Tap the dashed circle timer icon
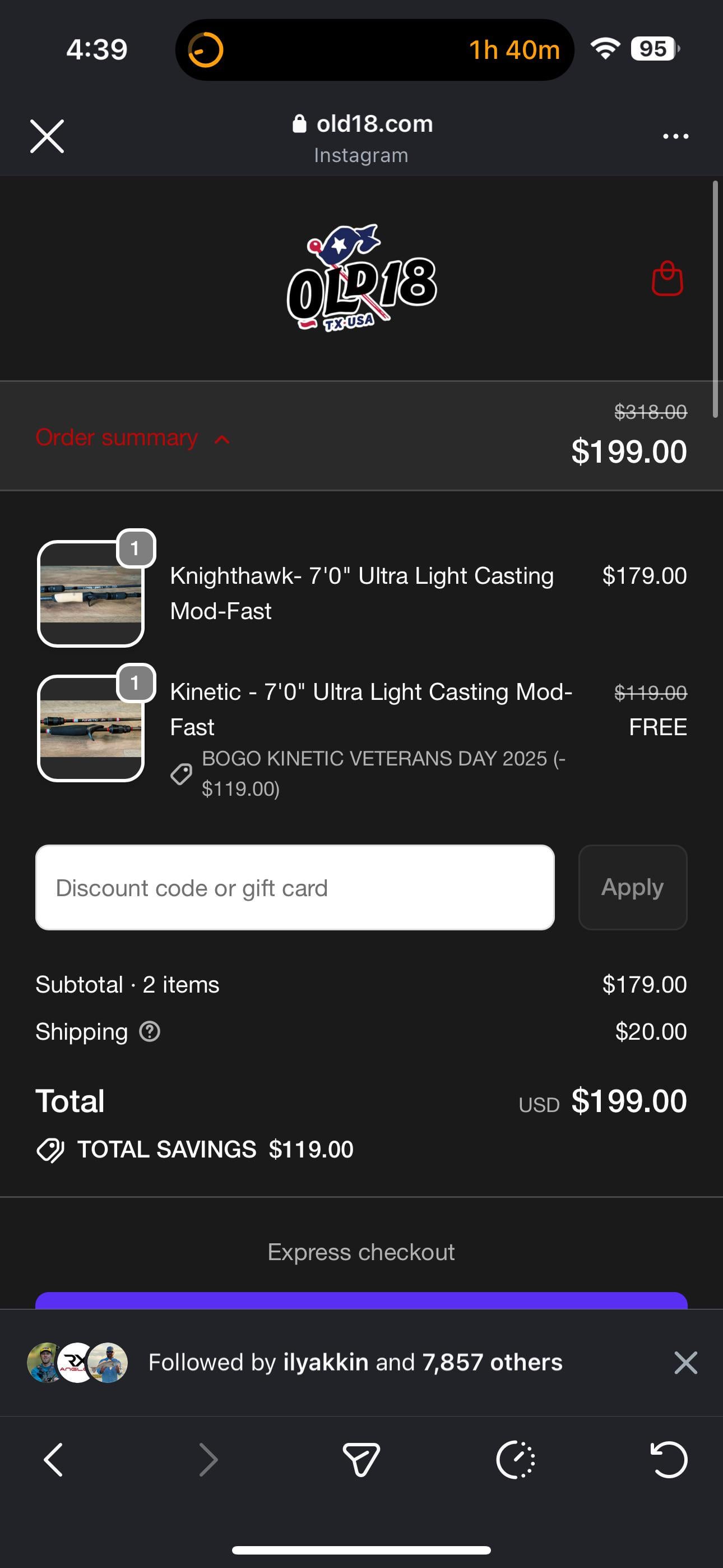Image resolution: width=723 pixels, height=1568 pixels. click(x=516, y=1460)
